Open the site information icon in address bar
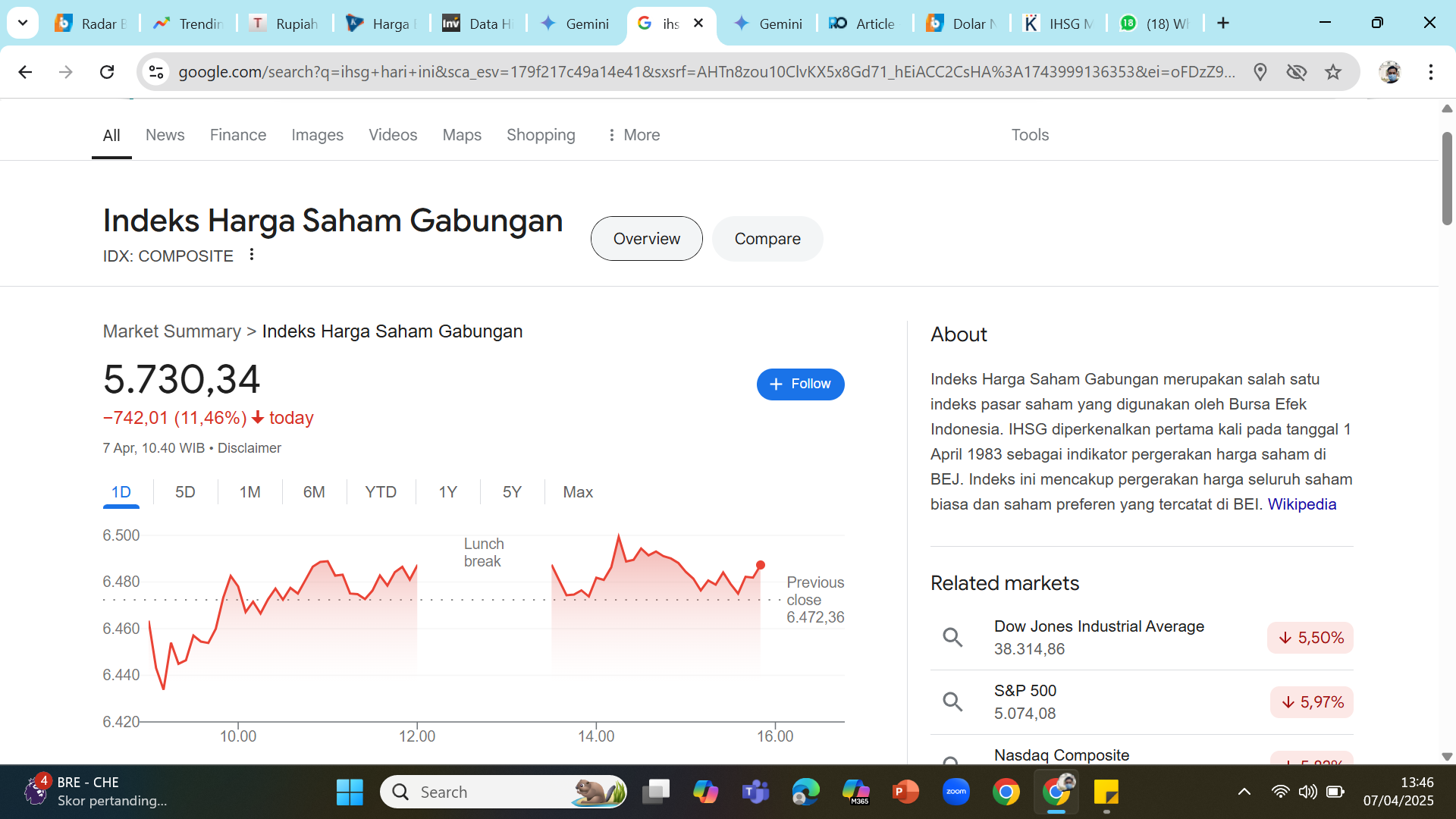Viewport: 1456px width, 819px height. [x=156, y=71]
